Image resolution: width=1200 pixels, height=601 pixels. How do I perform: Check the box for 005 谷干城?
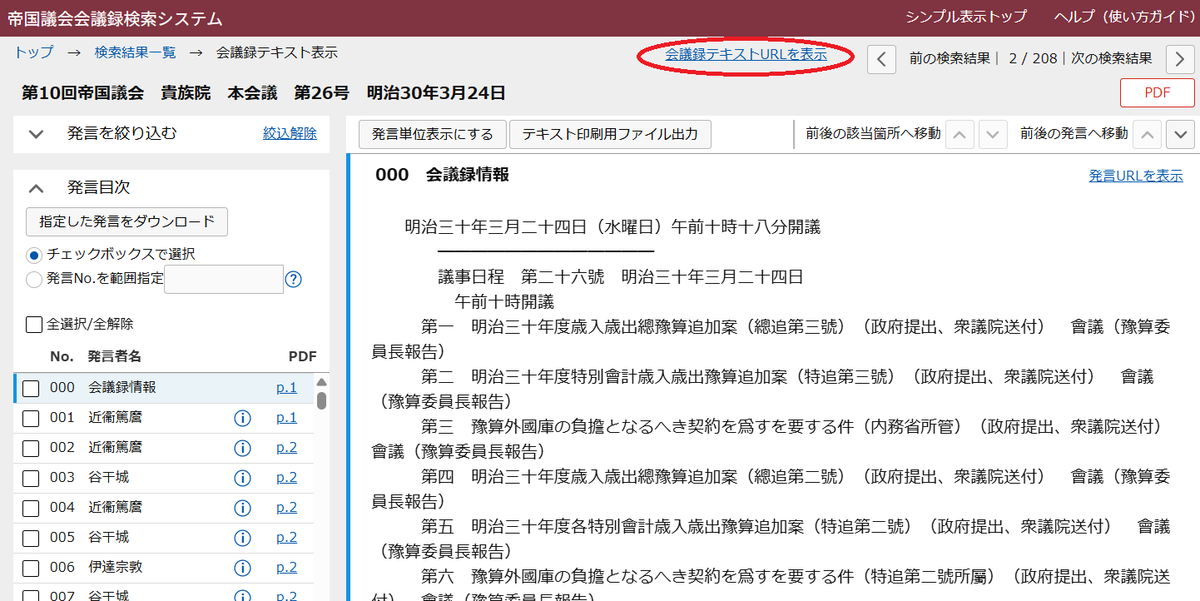[x=31, y=538]
